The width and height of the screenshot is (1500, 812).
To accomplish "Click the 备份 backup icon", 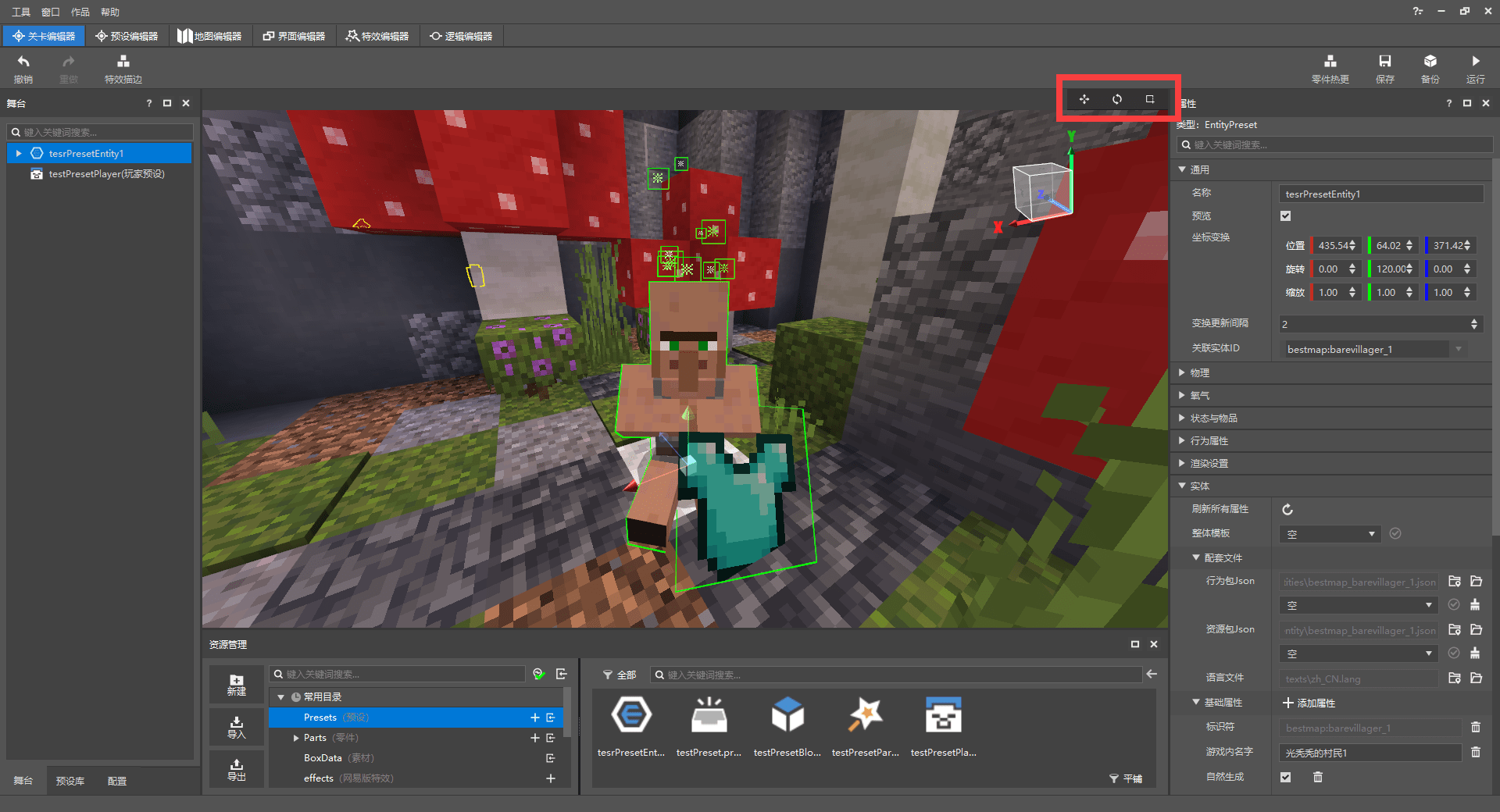I will [1430, 69].
